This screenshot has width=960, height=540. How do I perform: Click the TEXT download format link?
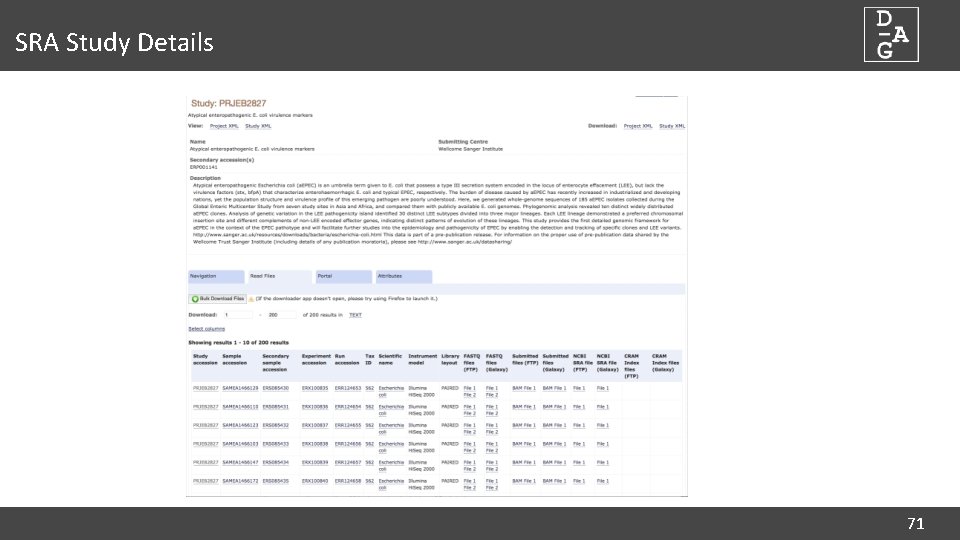point(355,315)
